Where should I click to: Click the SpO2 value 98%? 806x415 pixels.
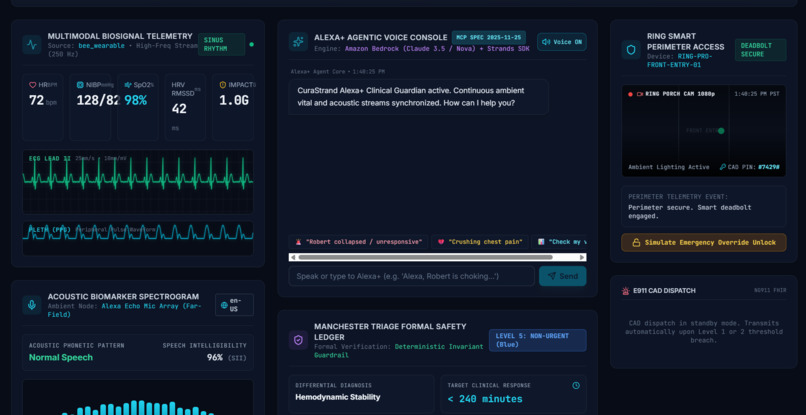pos(136,100)
